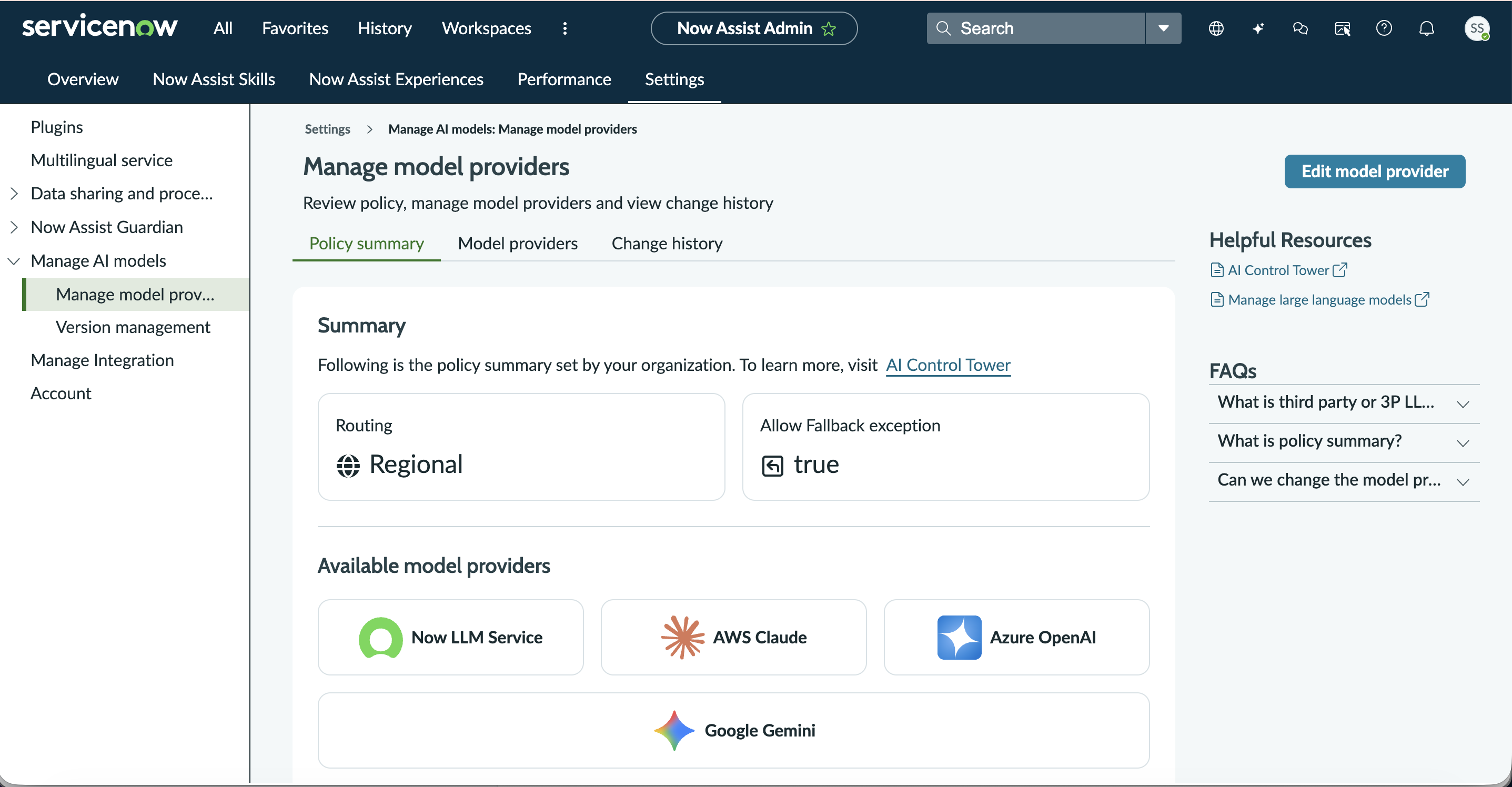This screenshot has width=1512, height=787.
Task: Open the chat conversations icon
Action: pos(1300,28)
